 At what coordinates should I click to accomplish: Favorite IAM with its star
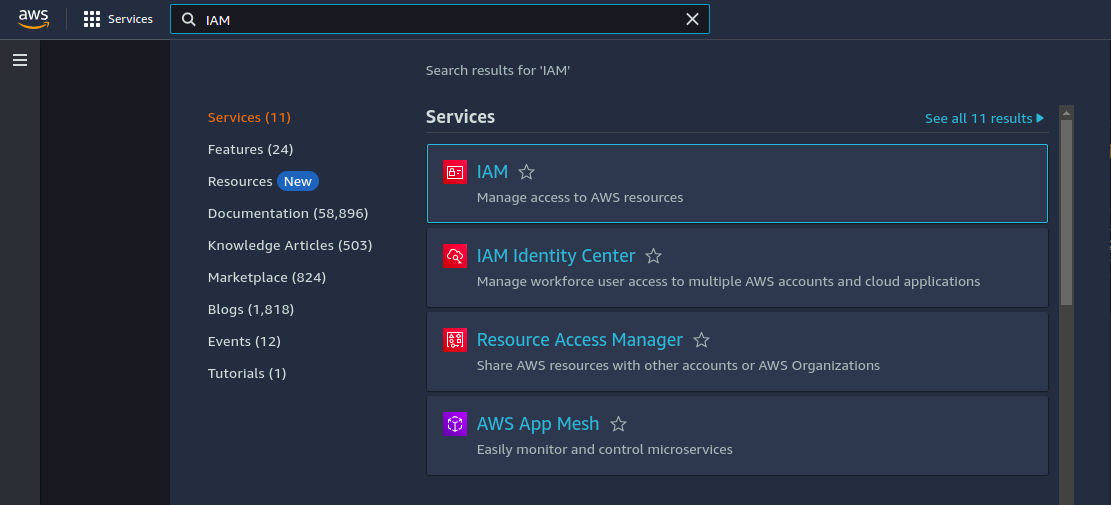526,172
